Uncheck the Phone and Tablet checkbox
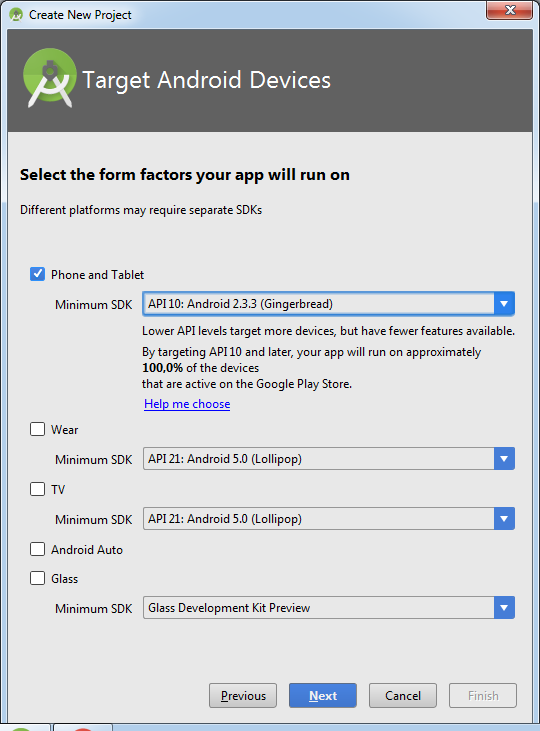Viewport: 540px width, 731px height. tap(37, 274)
